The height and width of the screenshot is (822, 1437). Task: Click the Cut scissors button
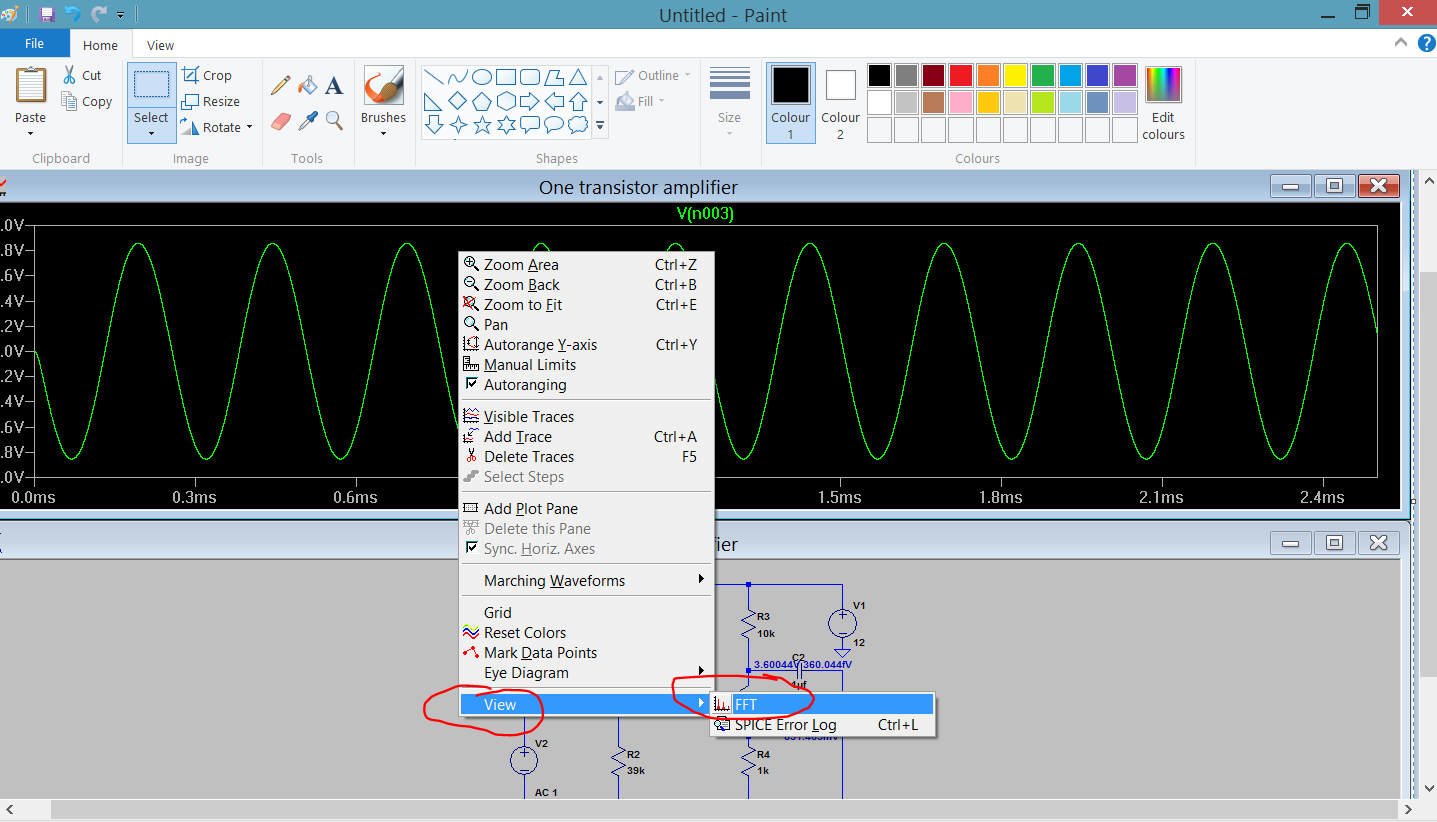82,75
